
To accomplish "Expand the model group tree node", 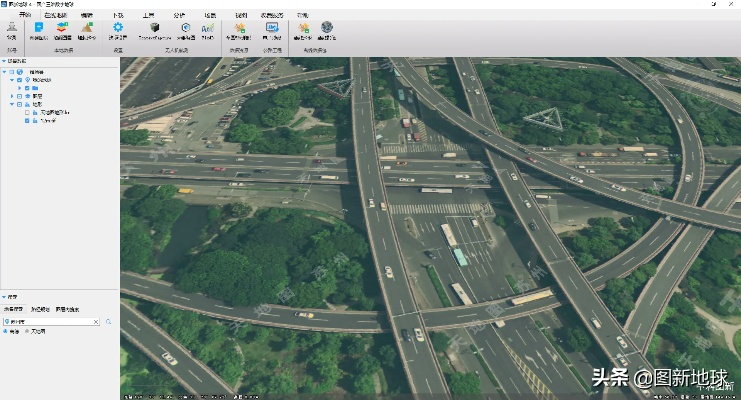I will pos(10,96).
